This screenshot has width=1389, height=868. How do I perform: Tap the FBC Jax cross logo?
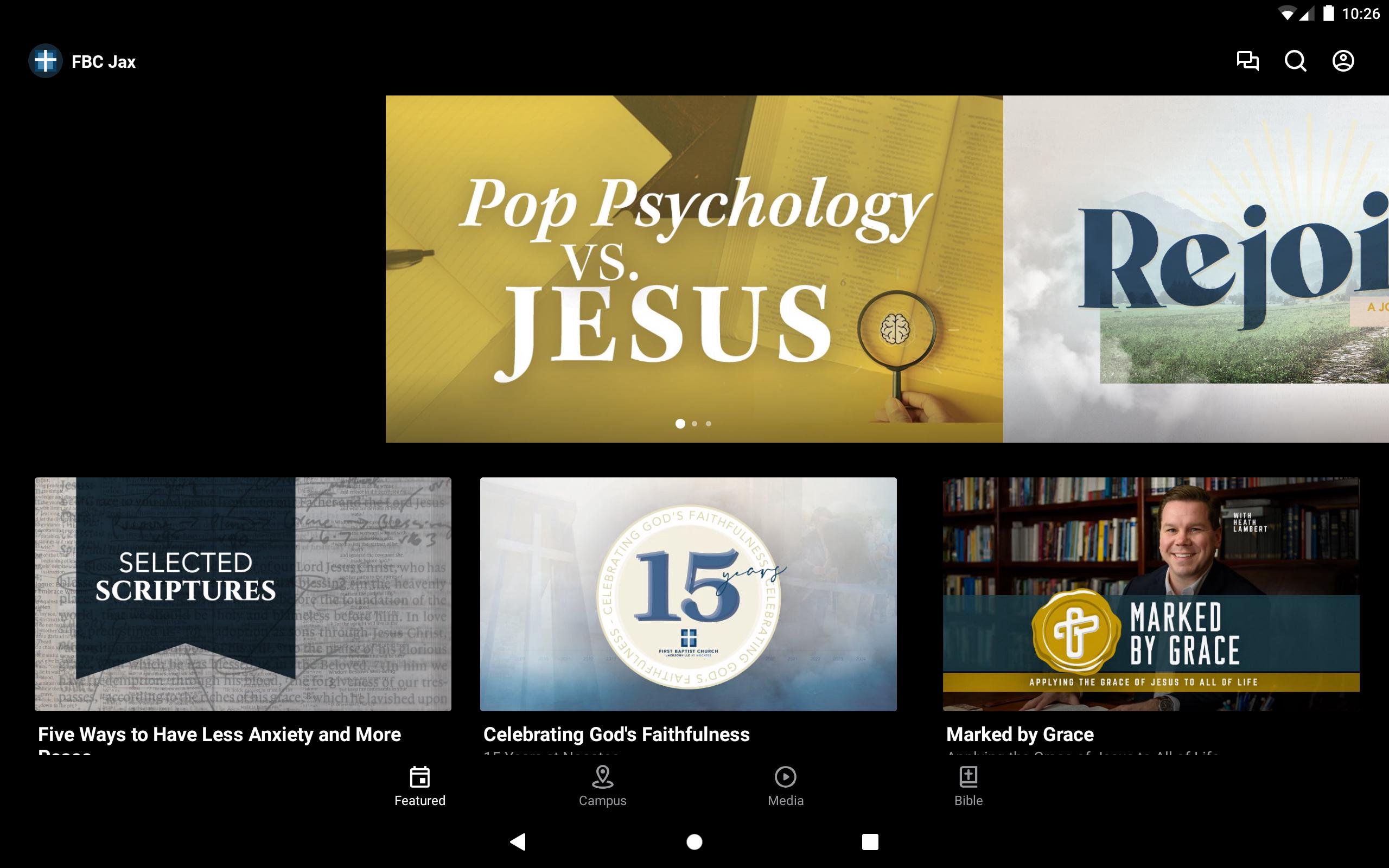(46, 61)
